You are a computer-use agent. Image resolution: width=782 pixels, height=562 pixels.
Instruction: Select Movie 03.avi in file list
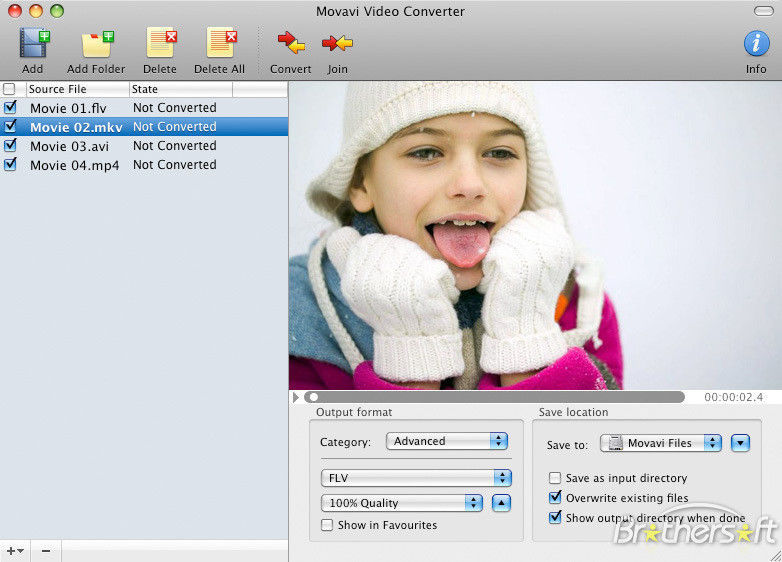69,146
